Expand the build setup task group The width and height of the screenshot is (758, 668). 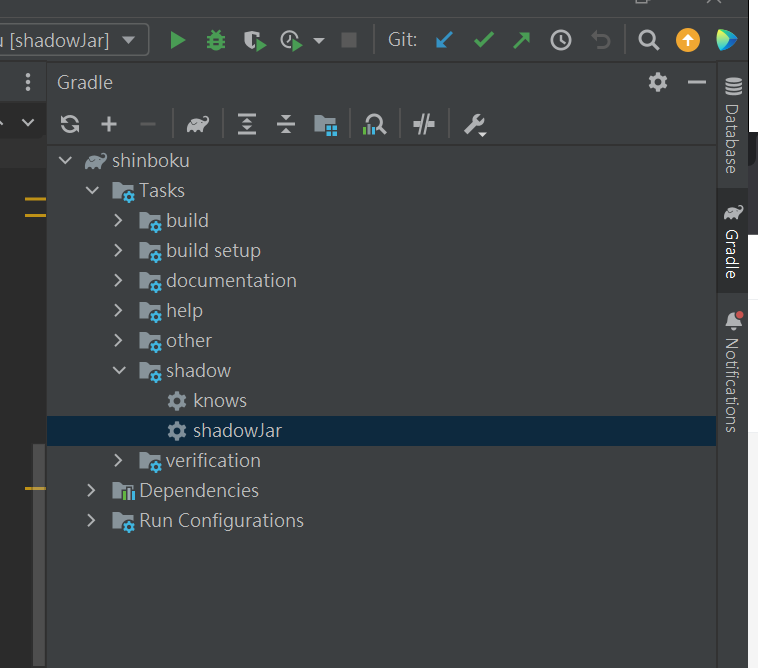118,250
